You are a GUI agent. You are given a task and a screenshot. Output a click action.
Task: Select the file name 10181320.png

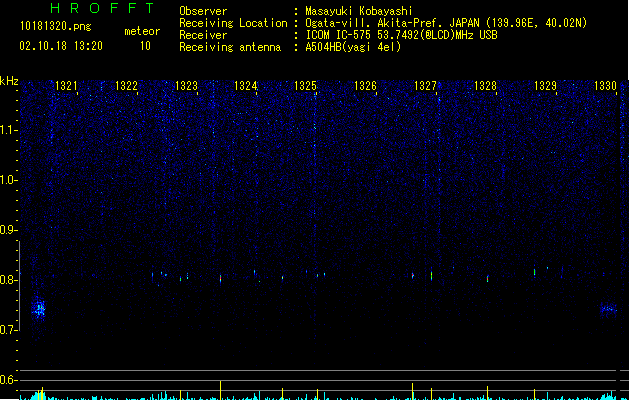[x=56, y=27]
